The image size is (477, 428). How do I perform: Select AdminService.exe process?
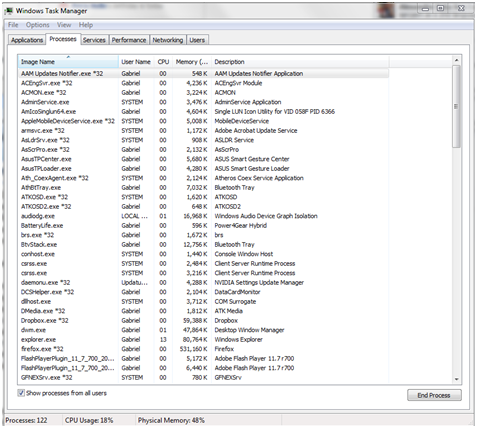[x=203, y=102]
